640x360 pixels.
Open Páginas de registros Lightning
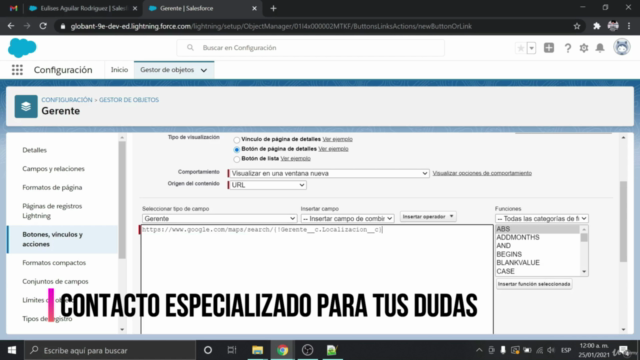52,211
